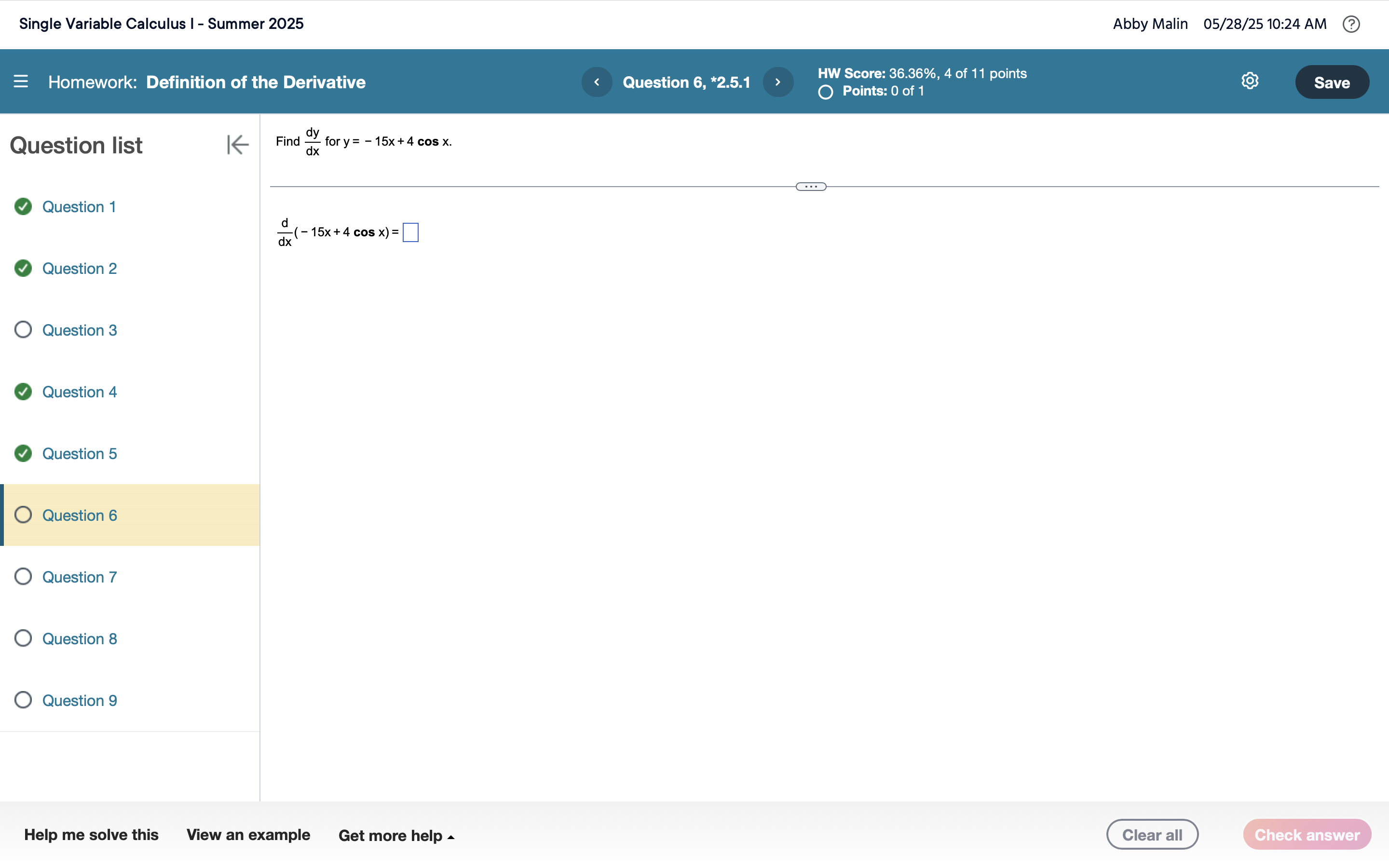Screen dimensions: 1389x868
Task: Go to next question arrow
Action: pyautogui.click(x=778, y=82)
